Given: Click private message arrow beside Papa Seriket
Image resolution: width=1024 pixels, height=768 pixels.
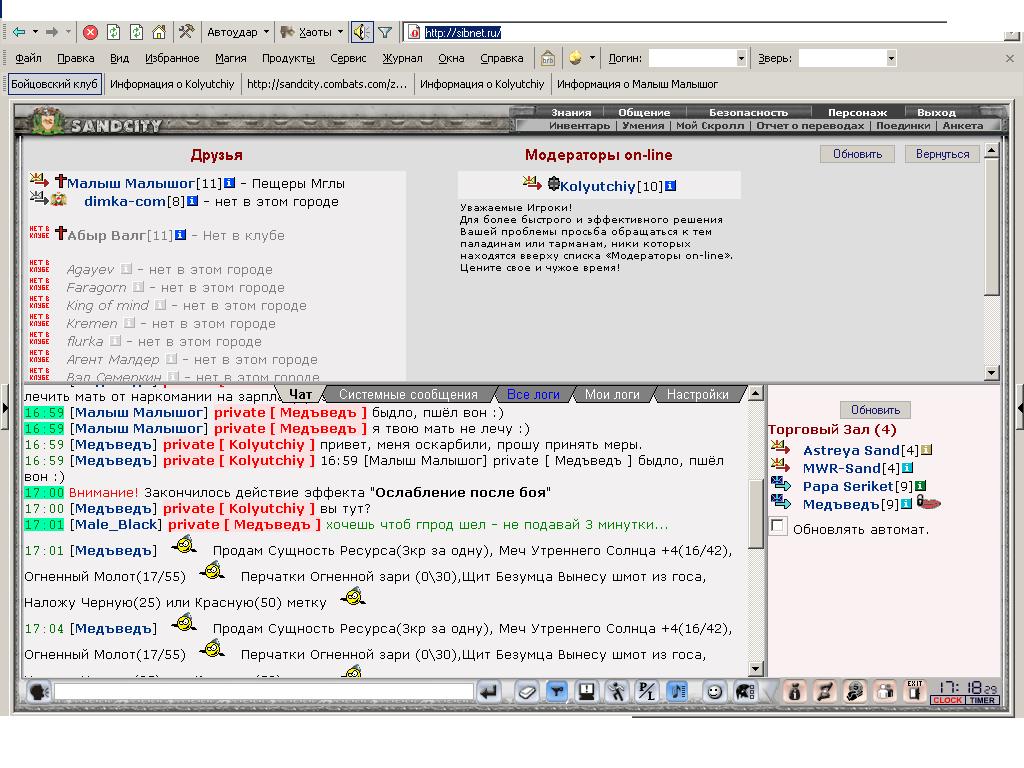Looking at the screenshot, I should pos(780,485).
